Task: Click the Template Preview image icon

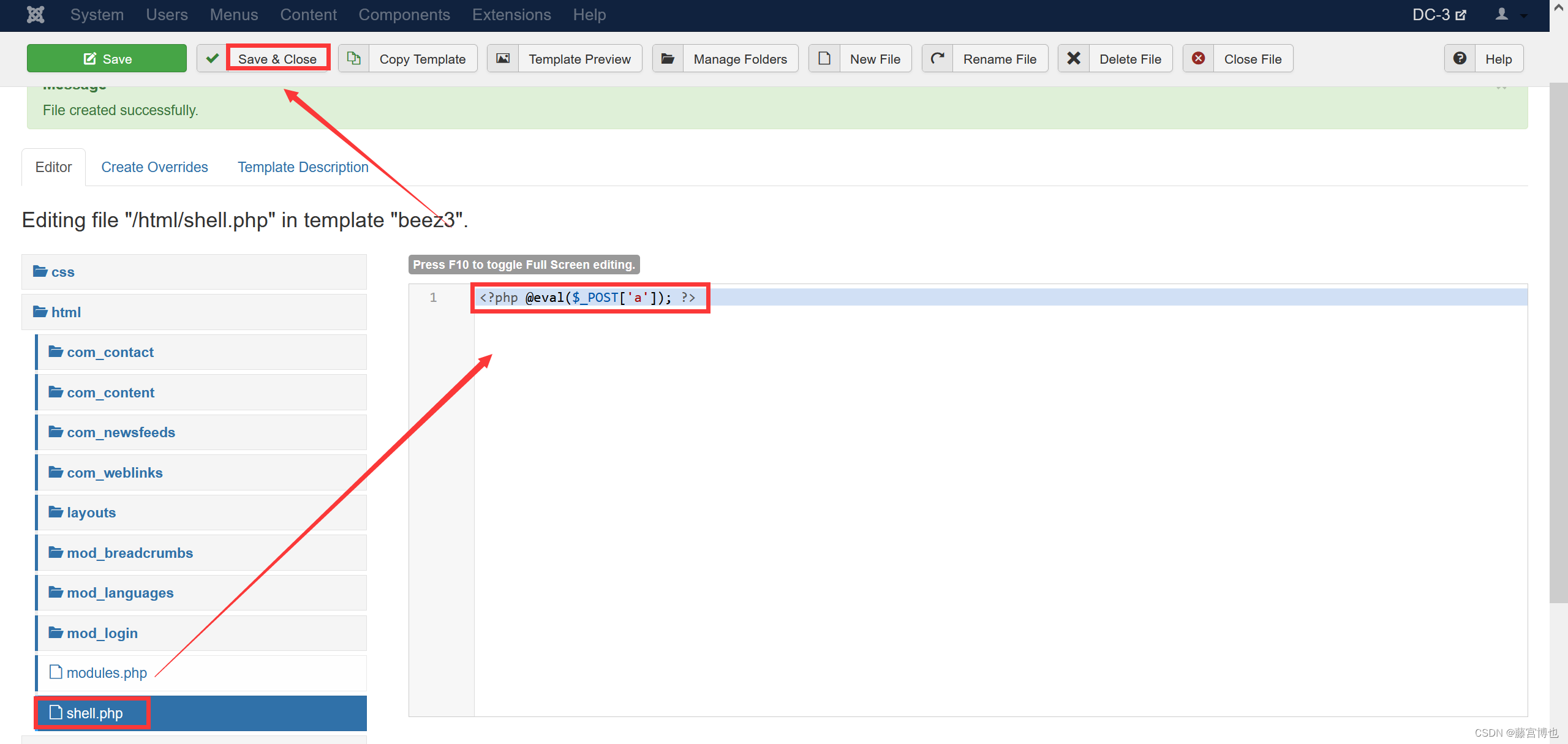Action: pyautogui.click(x=503, y=59)
